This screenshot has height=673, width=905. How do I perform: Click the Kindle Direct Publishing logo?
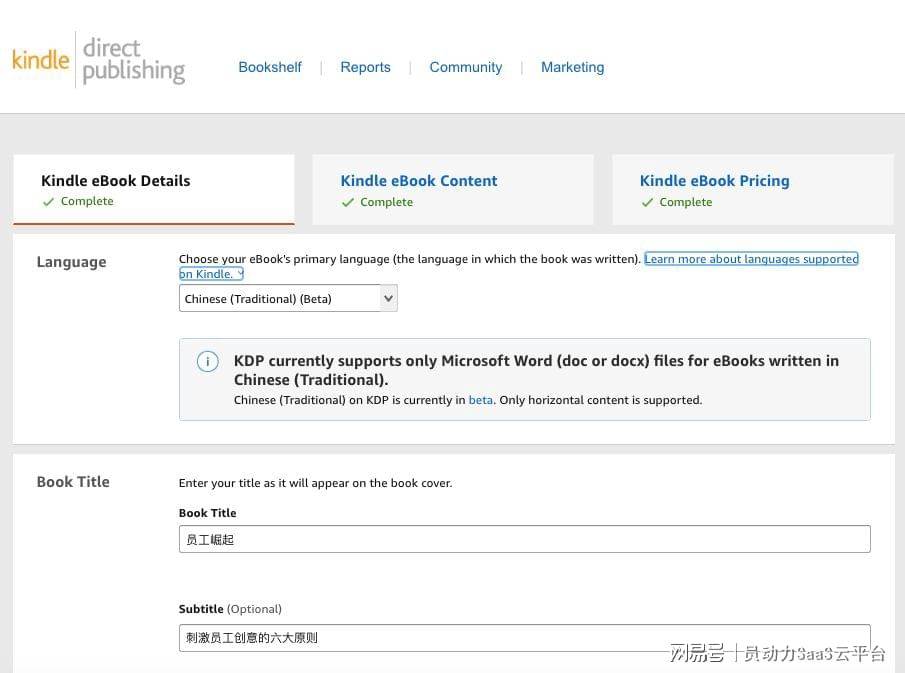click(x=98, y=61)
